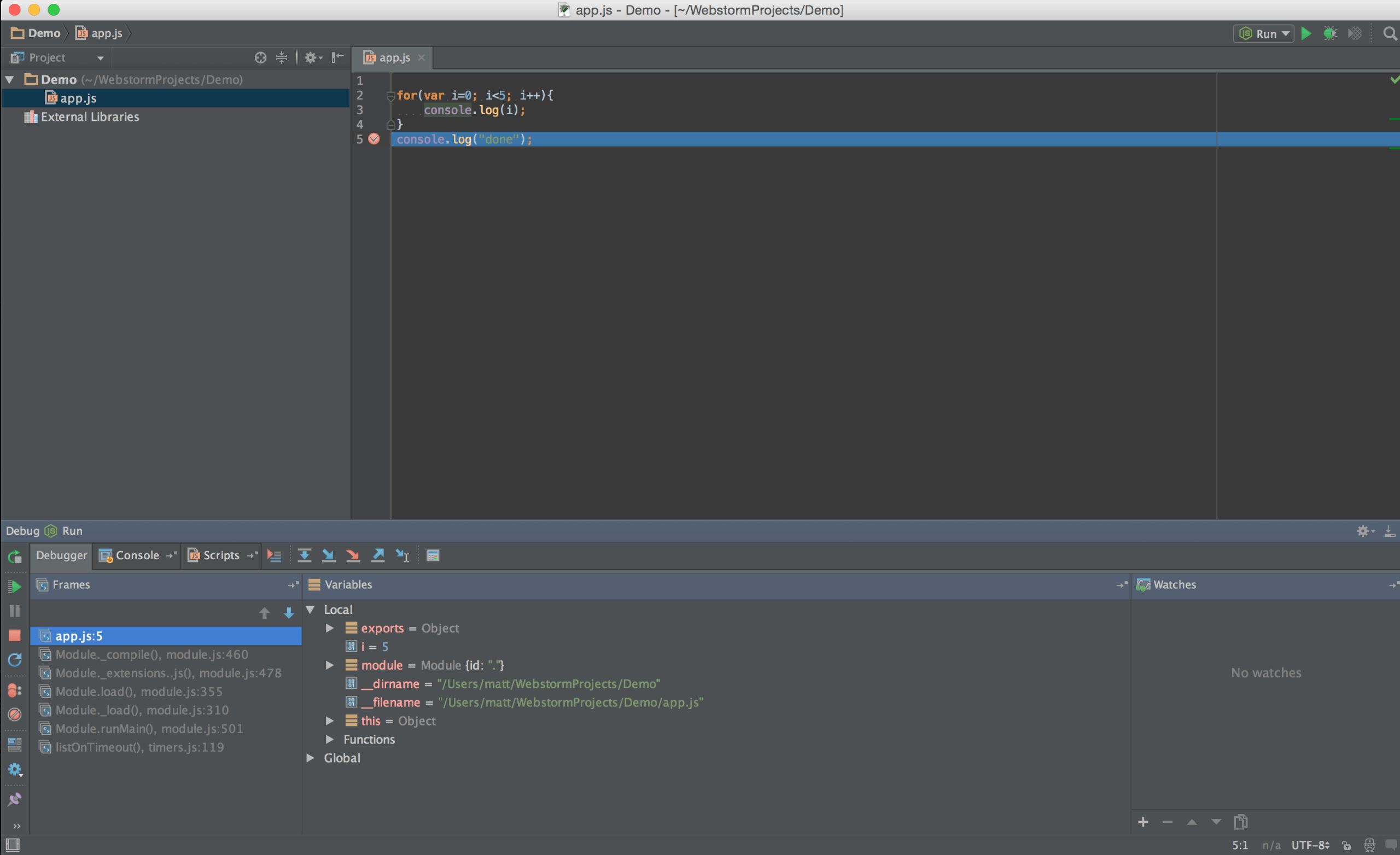Expand the module variable node
Screen dimensions: 1400x855
(x=330, y=665)
